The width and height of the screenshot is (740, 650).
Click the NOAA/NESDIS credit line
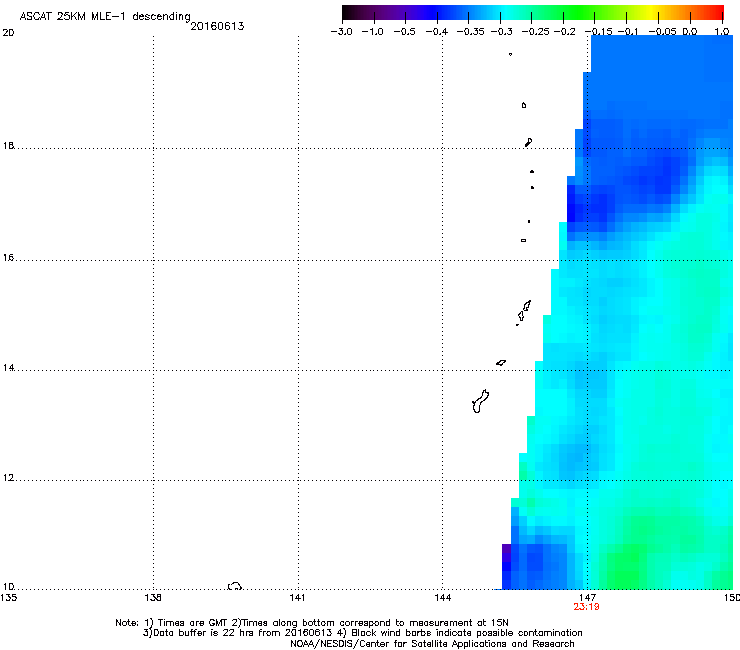click(x=432, y=644)
